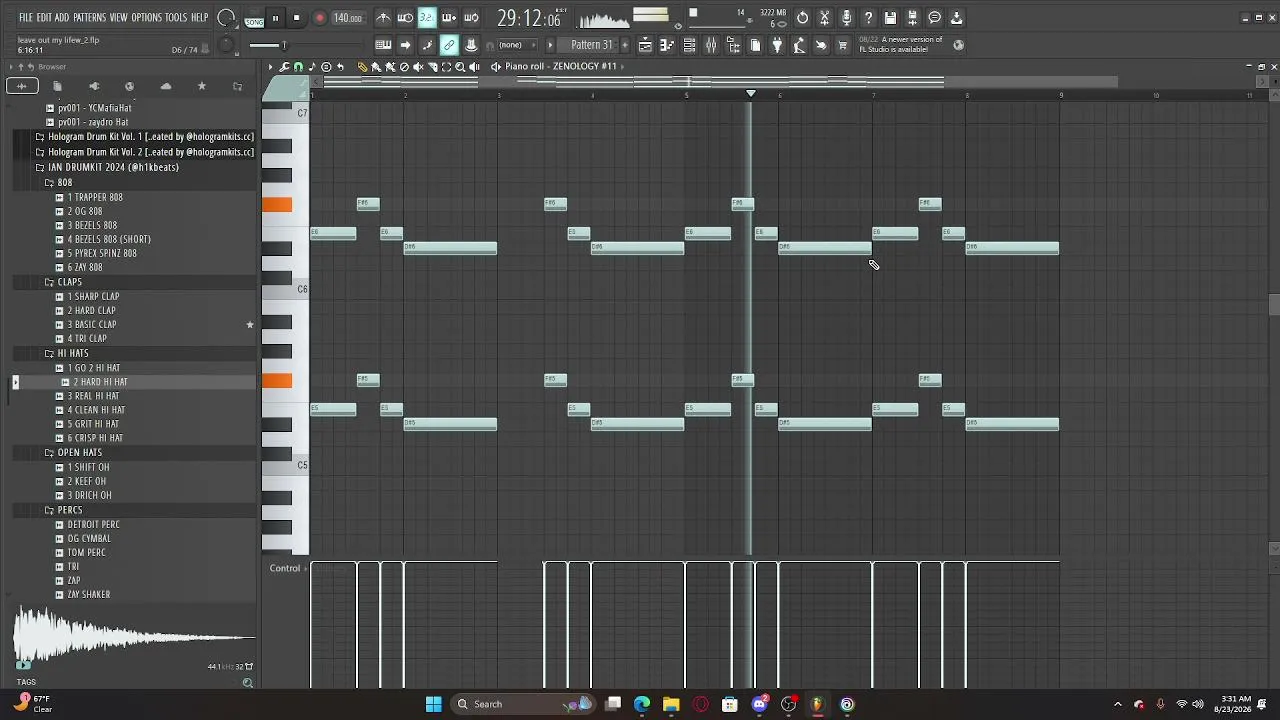Open the HELP menu
This screenshot has width=1280, height=720.
coord(199,18)
